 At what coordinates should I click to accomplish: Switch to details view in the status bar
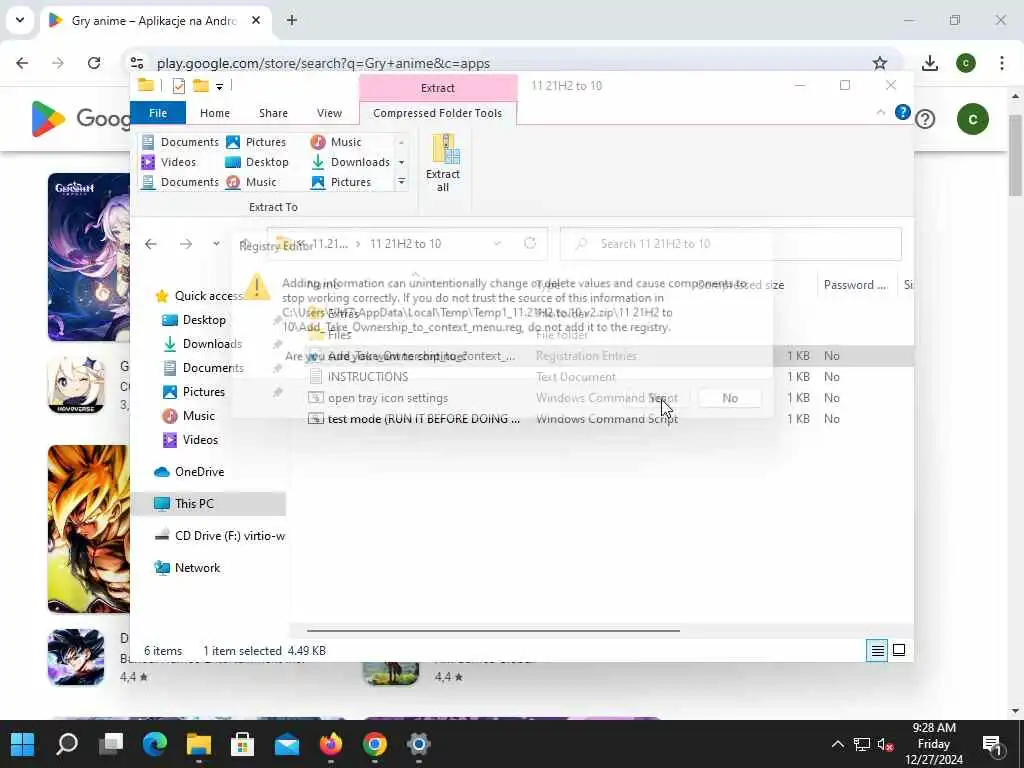click(877, 650)
